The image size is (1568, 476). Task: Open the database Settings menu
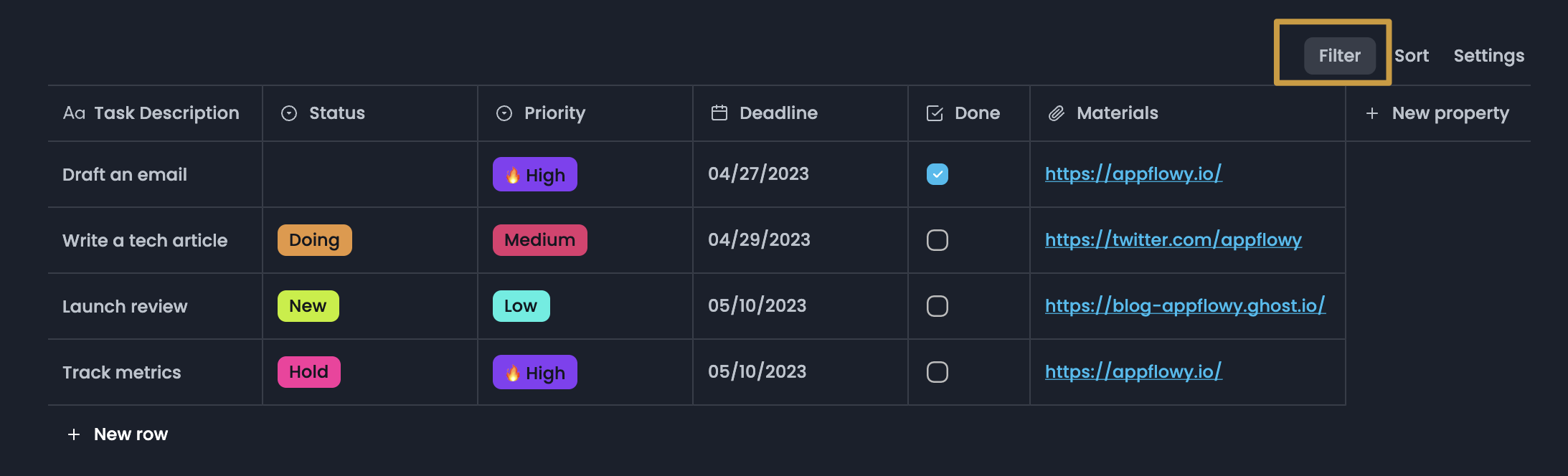pyautogui.click(x=1488, y=56)
